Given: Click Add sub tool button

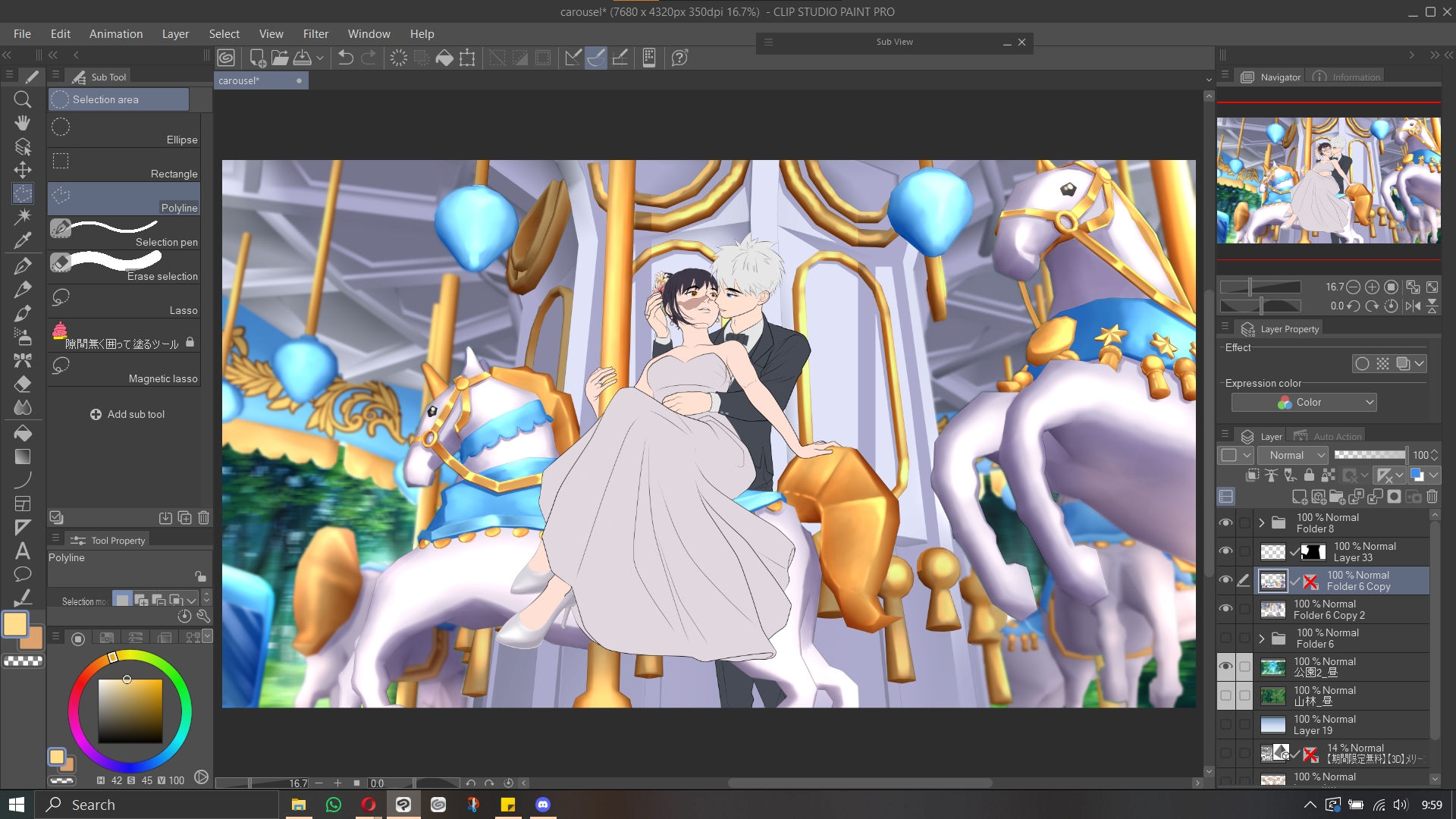Looking at the screenshot, I should click(x=127, y=414).
